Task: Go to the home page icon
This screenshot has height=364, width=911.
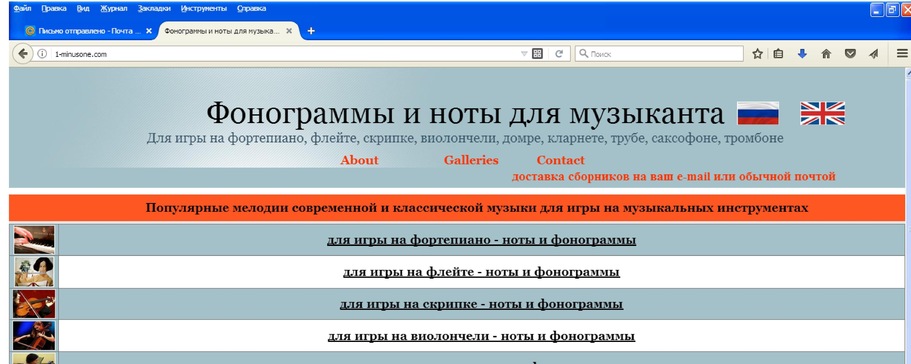Action: pyautogui.click(x=826, y=54)
